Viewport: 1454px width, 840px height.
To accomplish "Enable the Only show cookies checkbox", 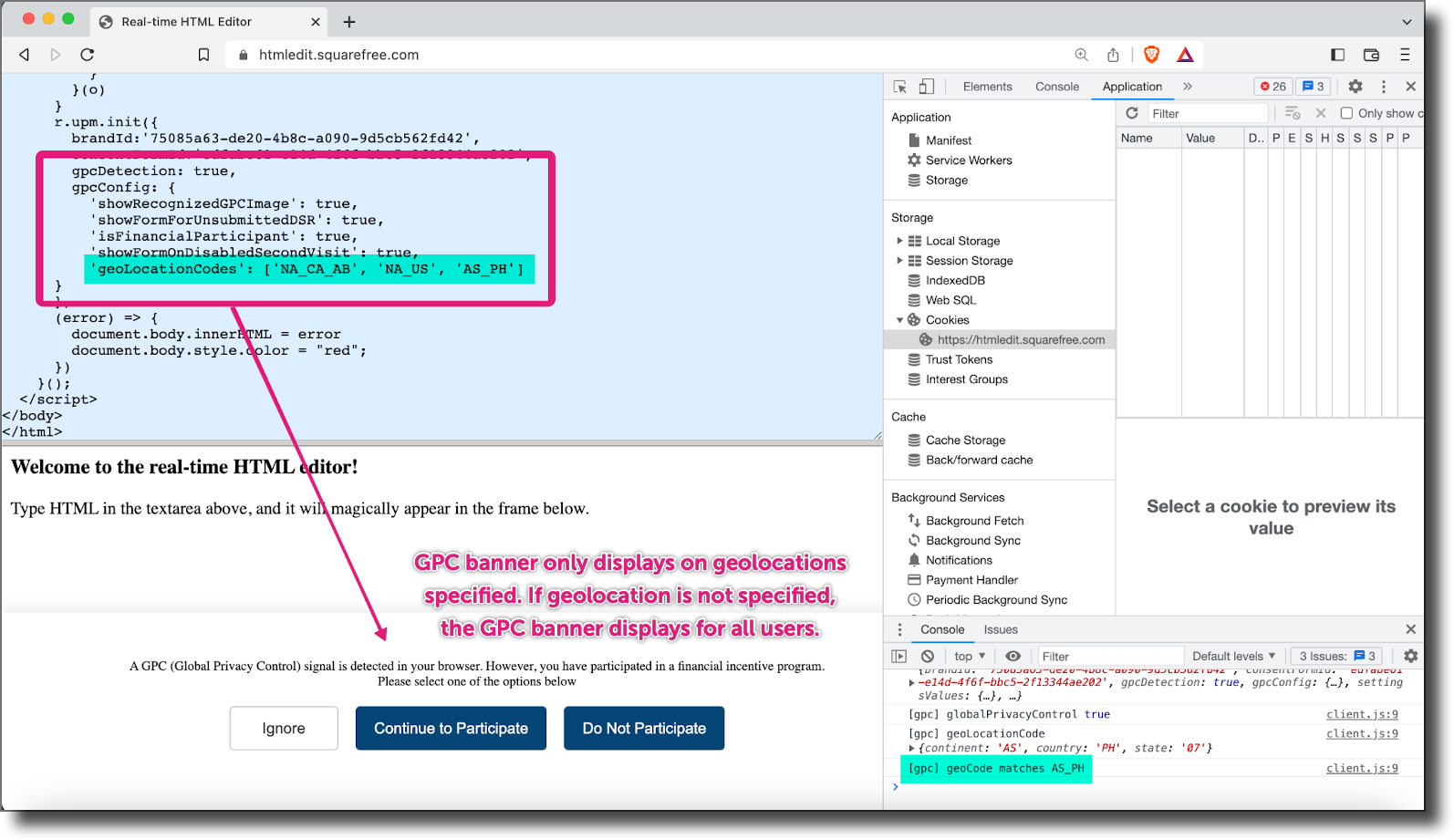I will tap(1346, 113).
